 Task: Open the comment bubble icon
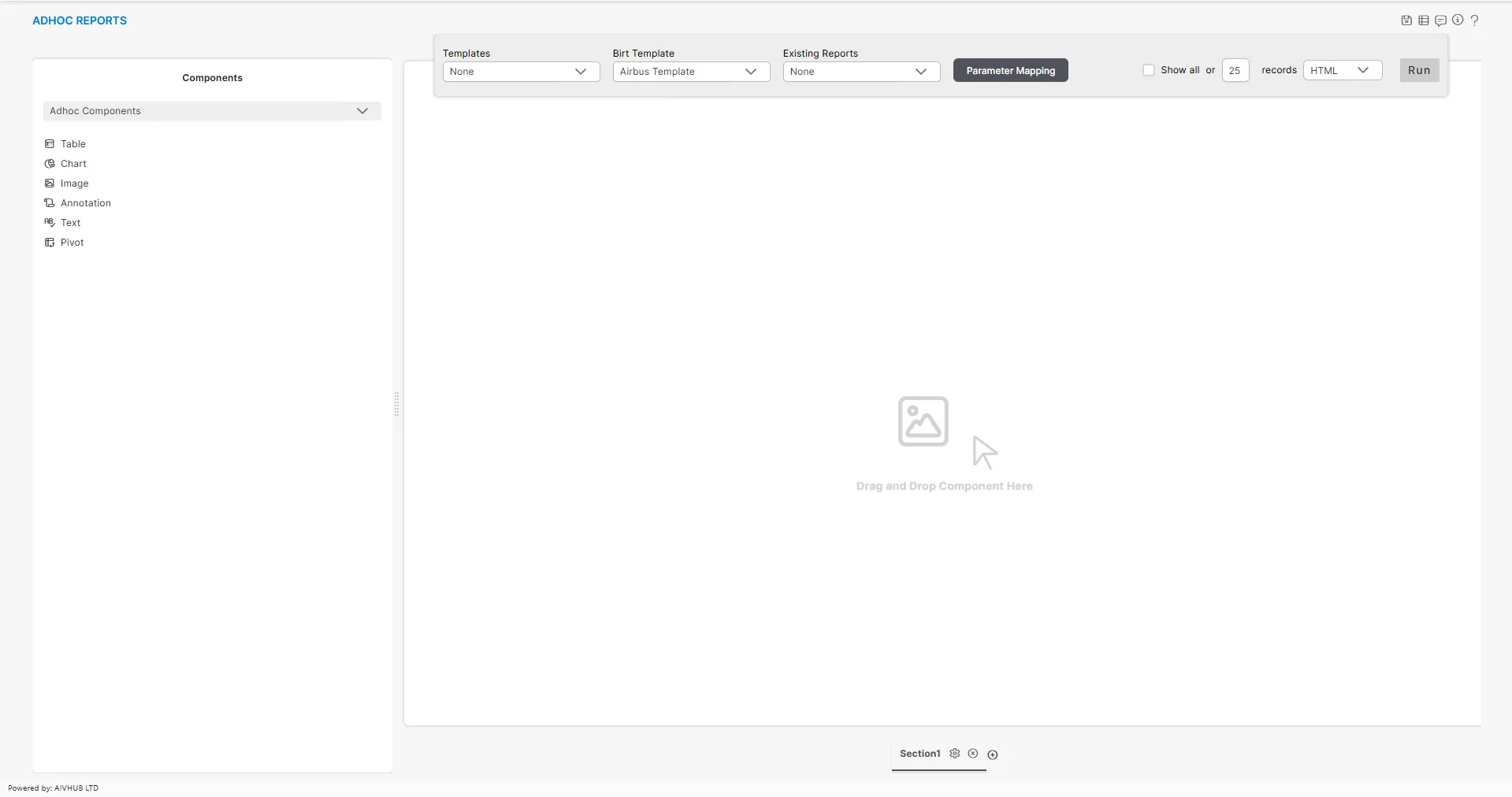pyautogui.click(x=1440, y=20)
